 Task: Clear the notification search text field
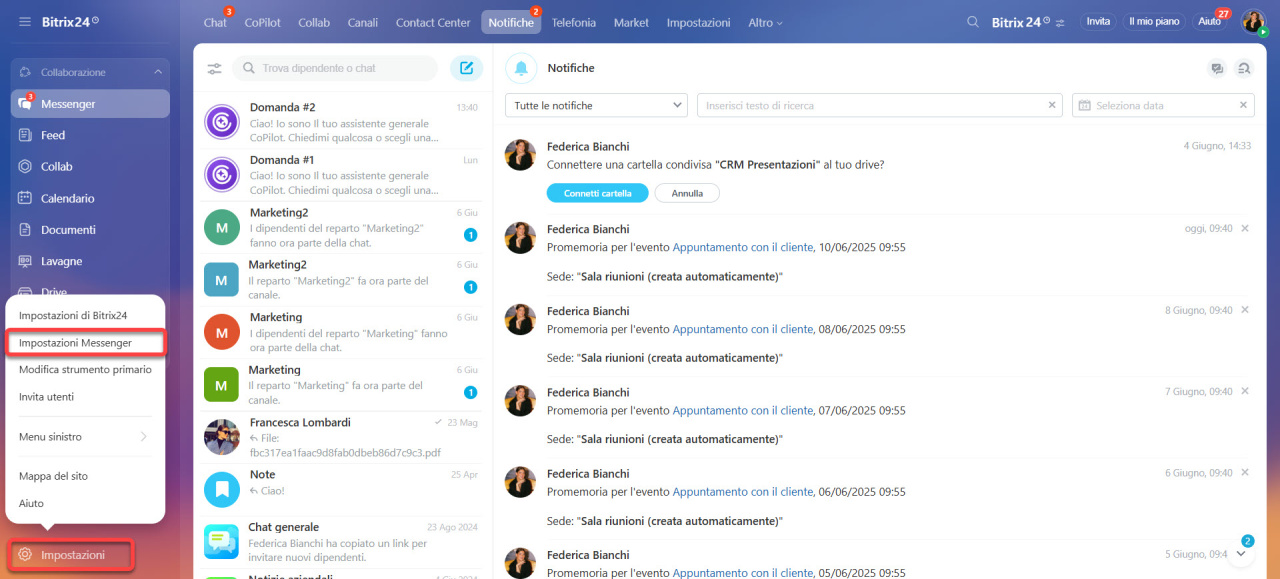[x=1052, y=105]
